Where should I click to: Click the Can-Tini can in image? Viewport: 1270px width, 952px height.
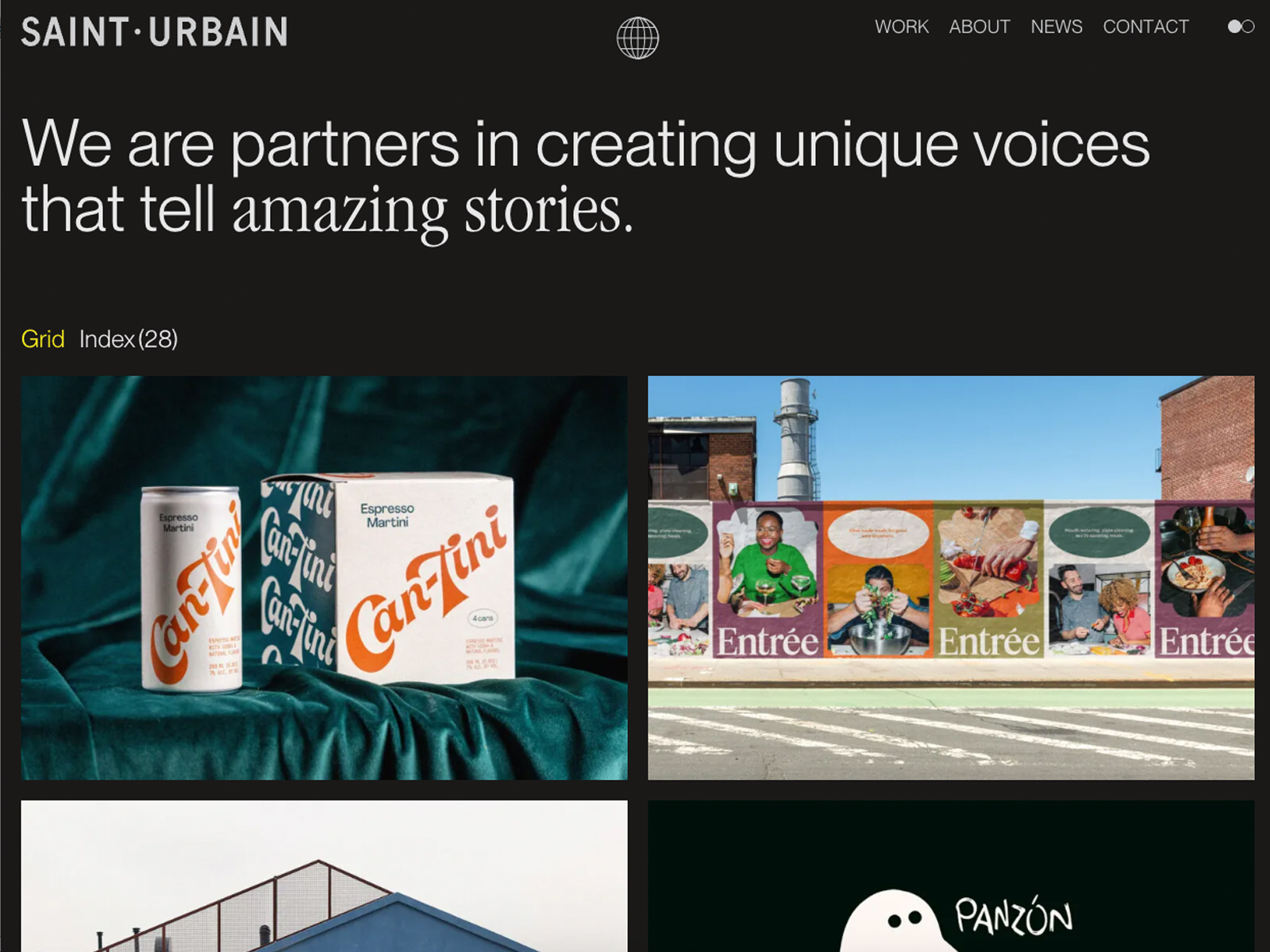191,588
